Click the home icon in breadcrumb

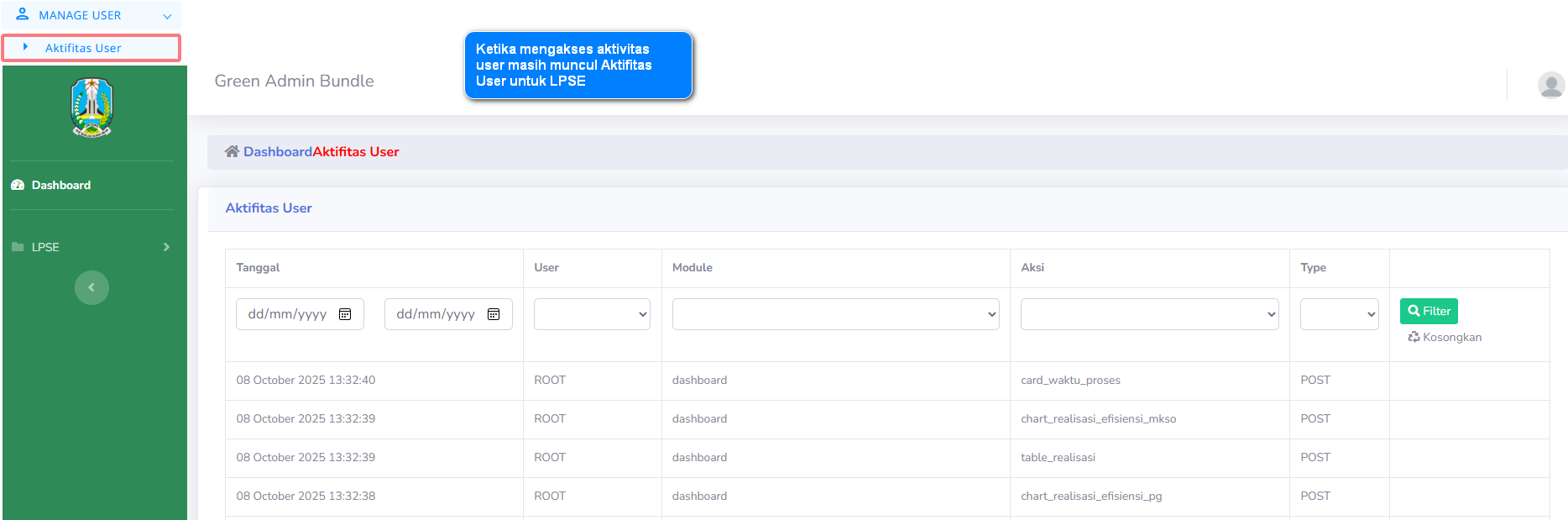coord(232,151)
